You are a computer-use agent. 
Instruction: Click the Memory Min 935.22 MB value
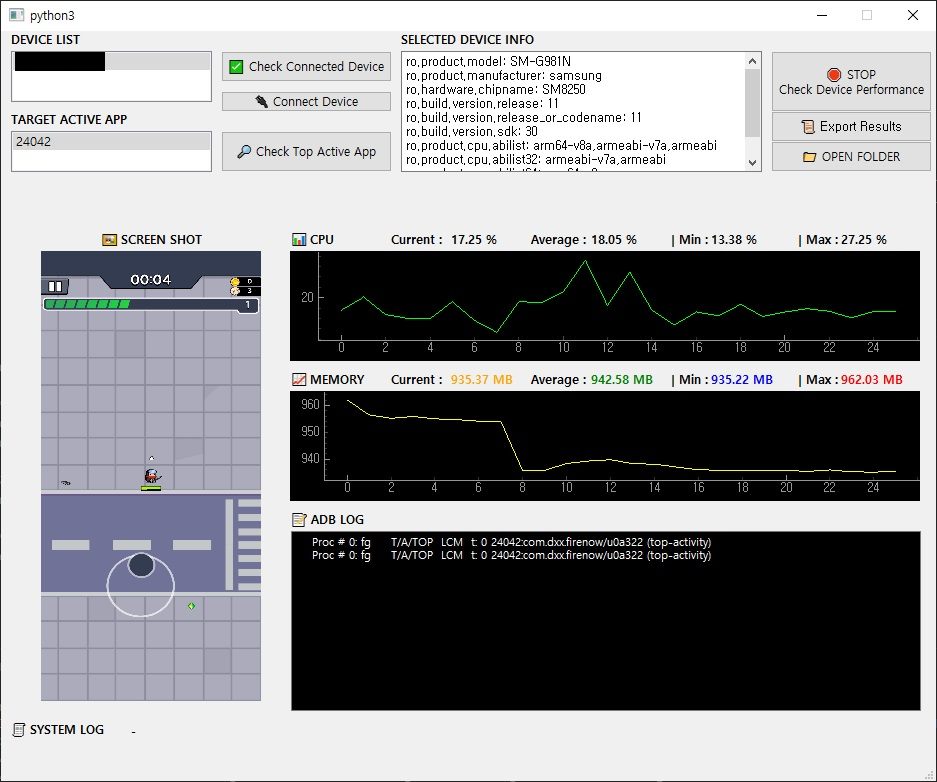[742, 379]
